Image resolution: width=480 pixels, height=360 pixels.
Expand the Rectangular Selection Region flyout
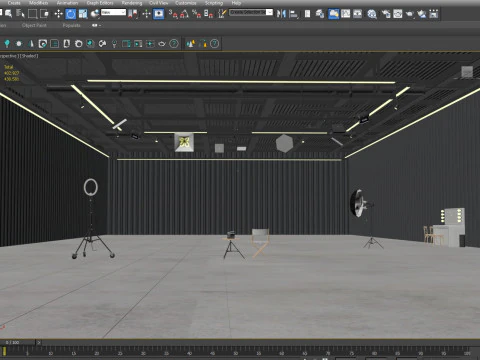click(32, 14)
